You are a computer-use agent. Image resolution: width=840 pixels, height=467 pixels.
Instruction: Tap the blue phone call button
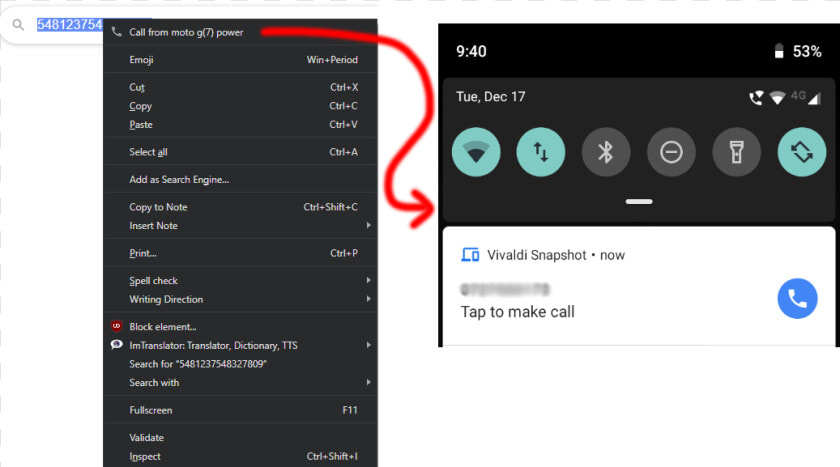point(797,298)
